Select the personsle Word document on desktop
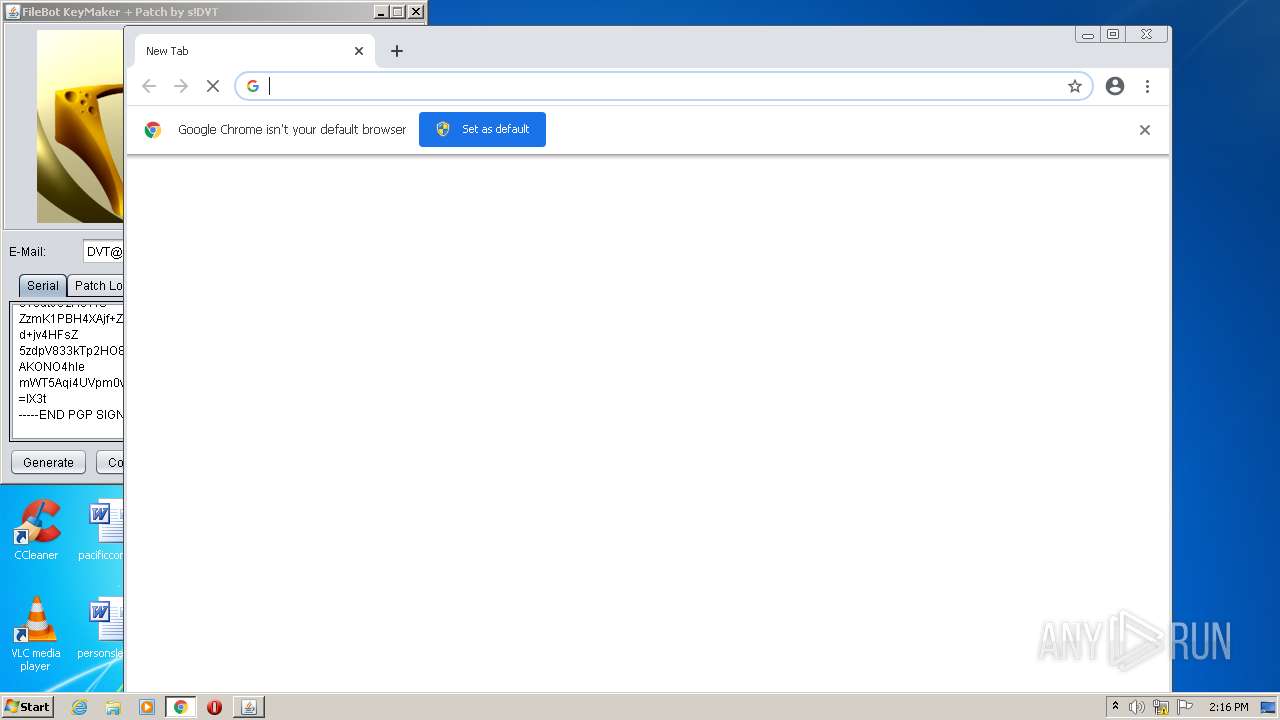Screen dimensions: 1280x720 pyautogui.click(x=101, y=628)
